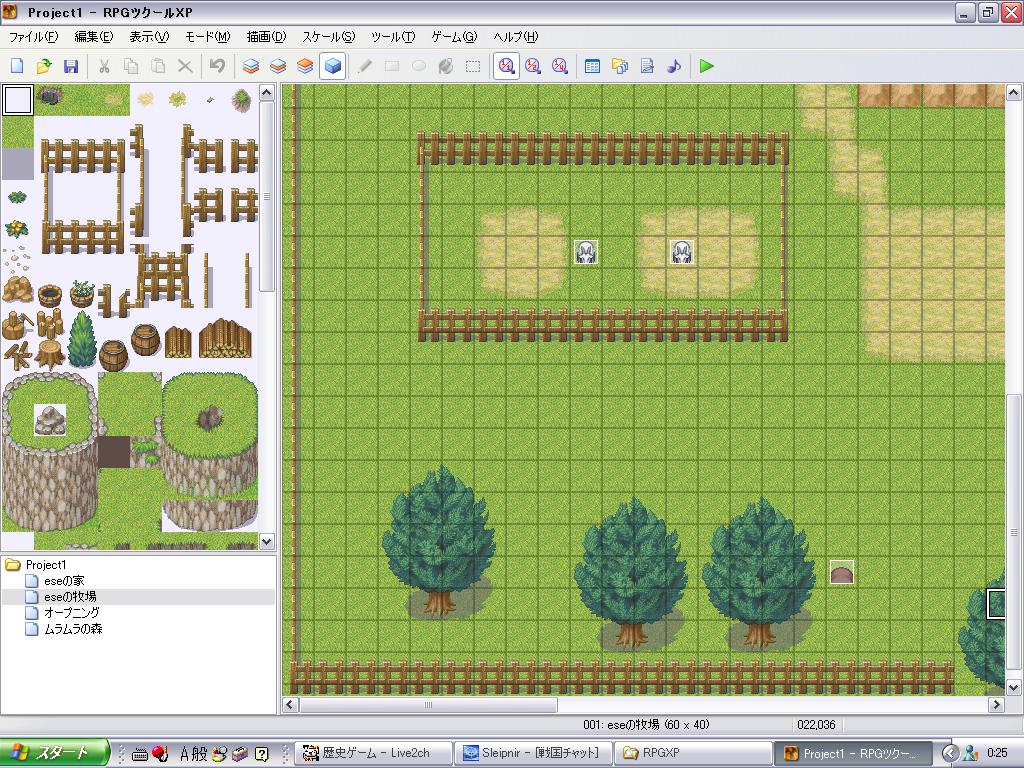Select the brown mound event near trees
Screen dimensions: 1024x768
(x=842, y=571)
